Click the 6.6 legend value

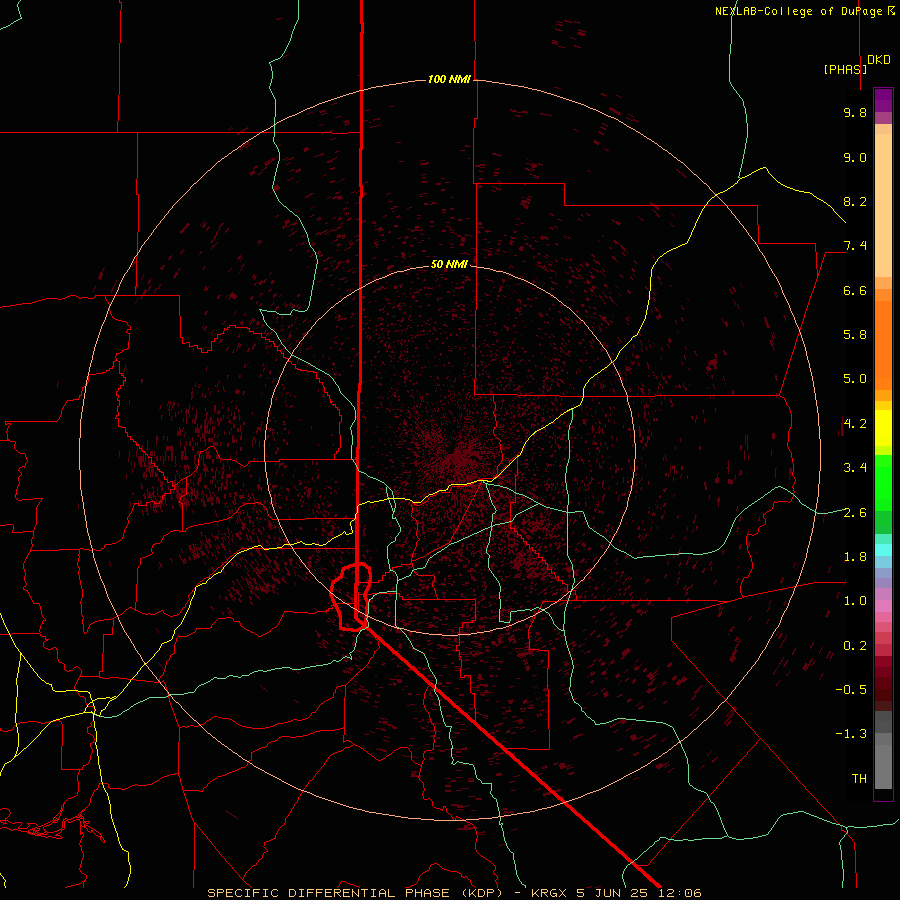pyautogui.click(x=855, y=290)
